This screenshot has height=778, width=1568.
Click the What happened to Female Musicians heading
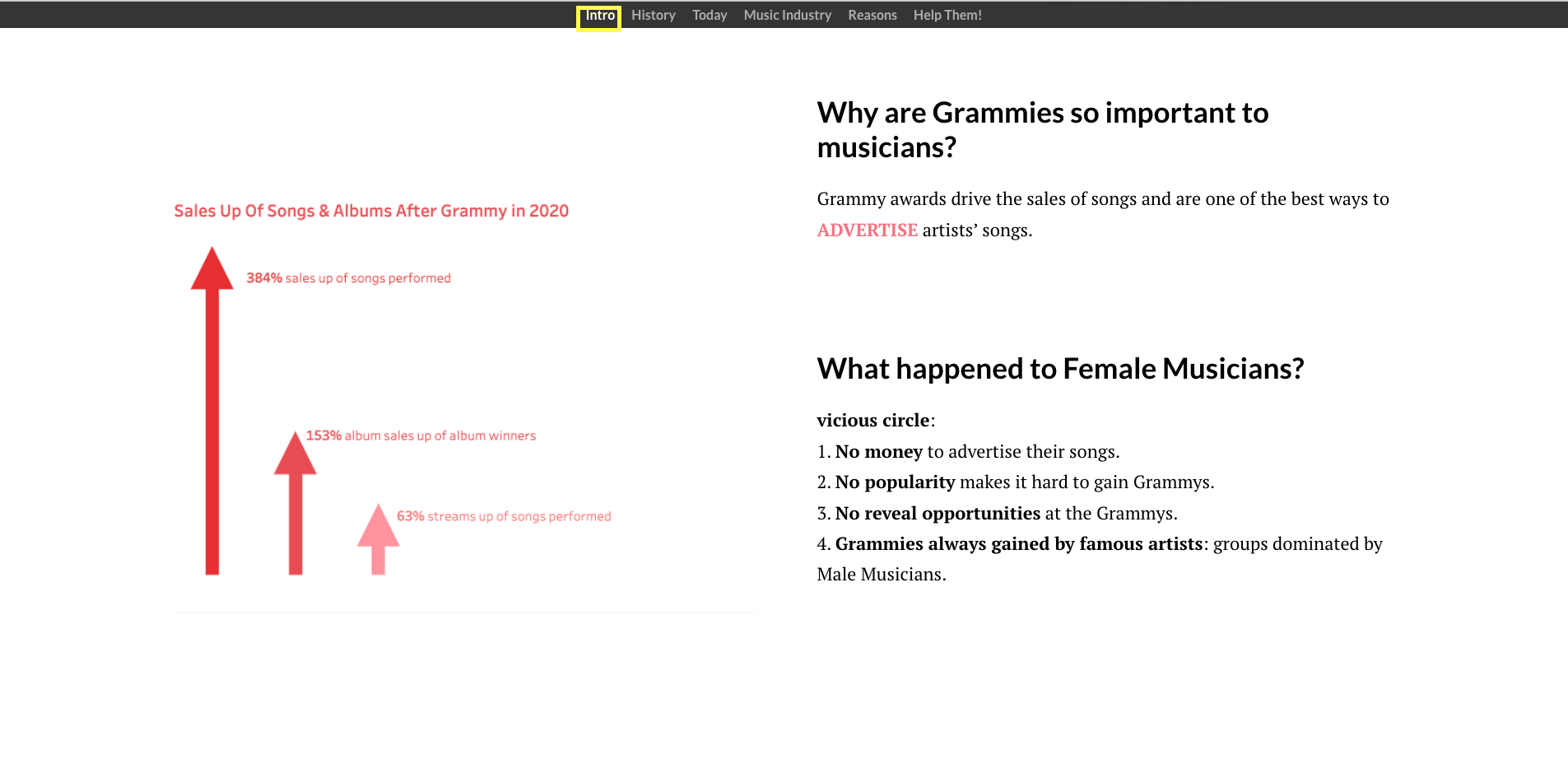point(1060,369)
